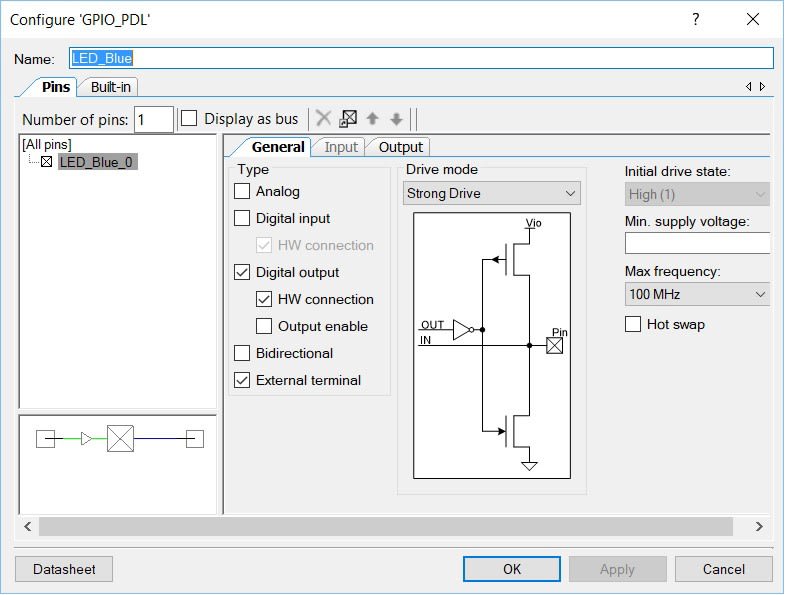This screenshot has height=595, width=785.
Task: Uncheck HW connection under Digital output
Action: [x=264, y=299]
